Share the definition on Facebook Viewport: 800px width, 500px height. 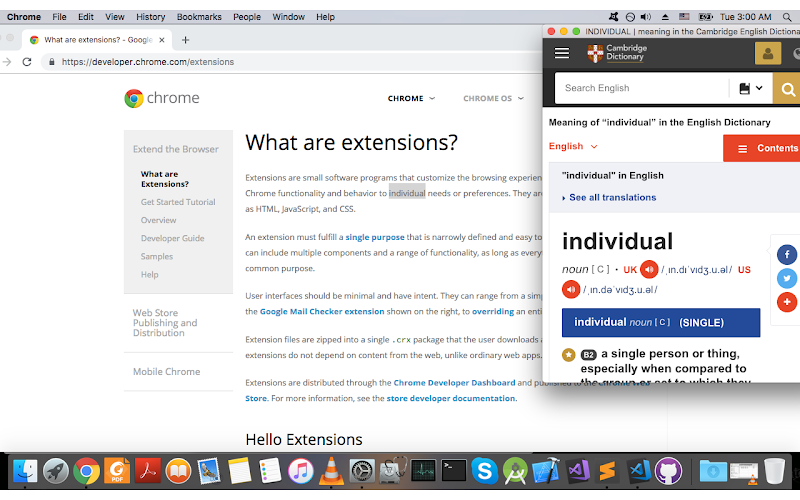[x=787, y=255]
